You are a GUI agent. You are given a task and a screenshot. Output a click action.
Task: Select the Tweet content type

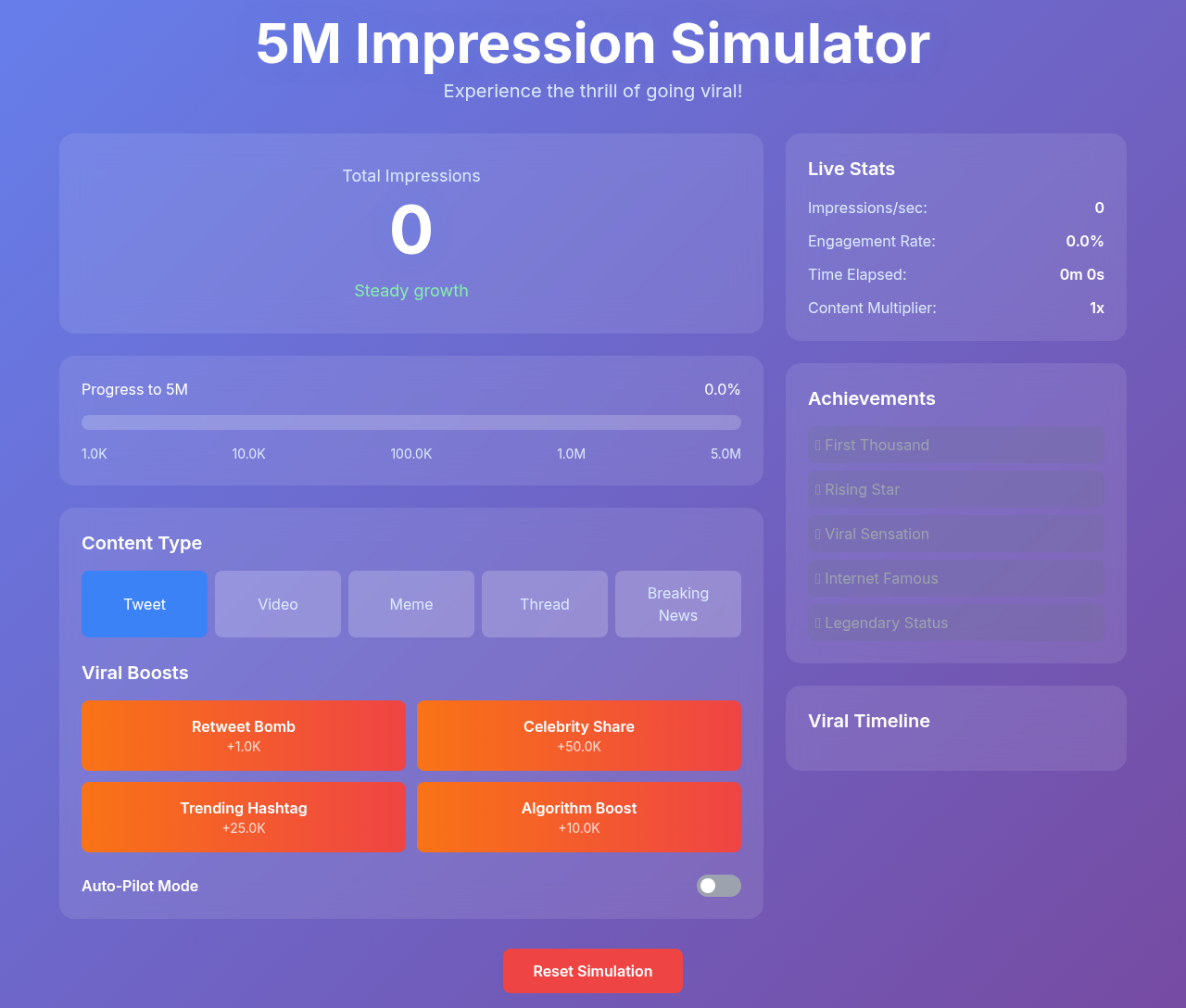[145, 604]
